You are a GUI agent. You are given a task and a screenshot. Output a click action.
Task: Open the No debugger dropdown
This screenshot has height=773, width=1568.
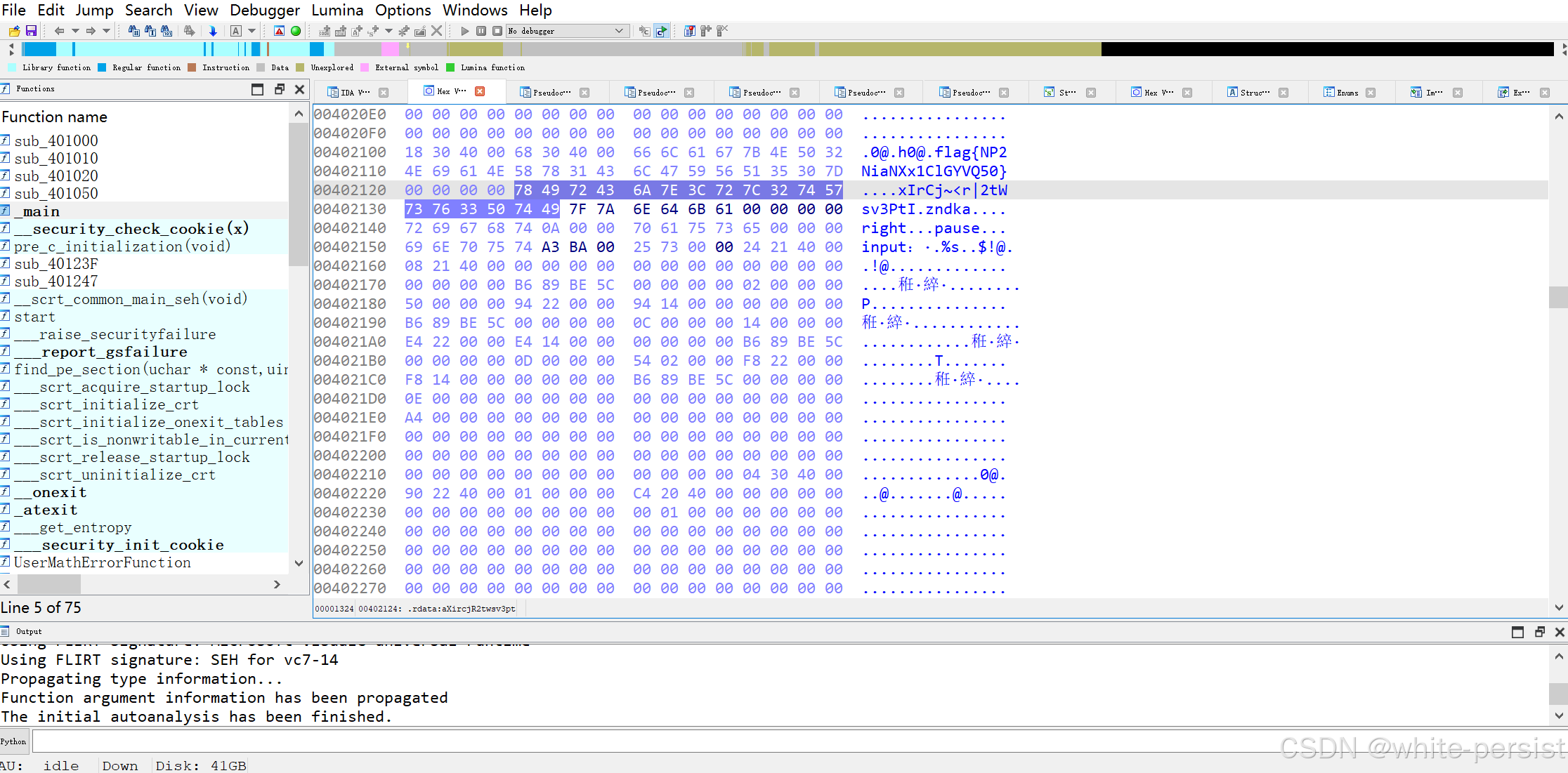coord(618,31)
